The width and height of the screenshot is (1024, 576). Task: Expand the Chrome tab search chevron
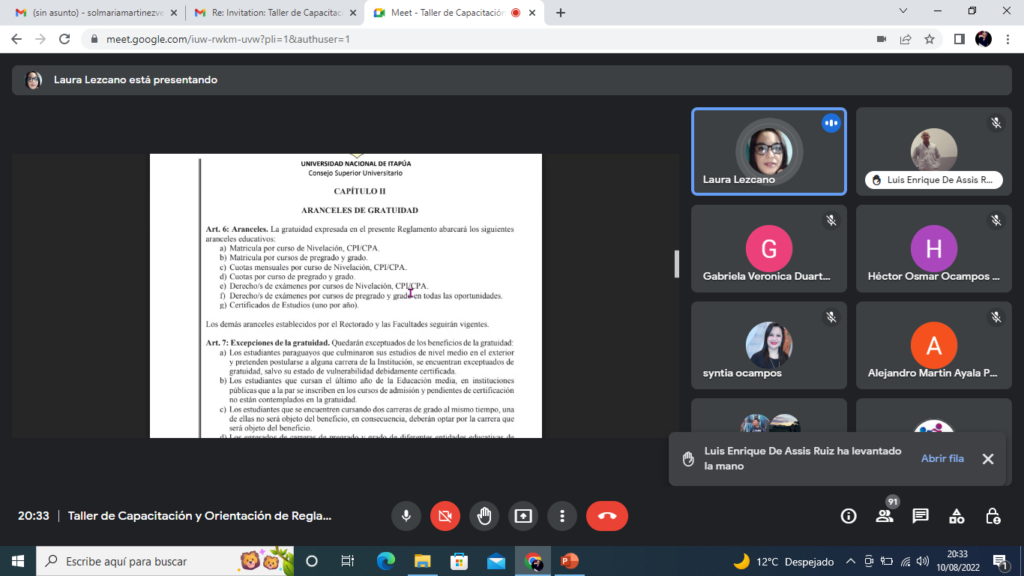pyautogui.click(x=904, y=12)
